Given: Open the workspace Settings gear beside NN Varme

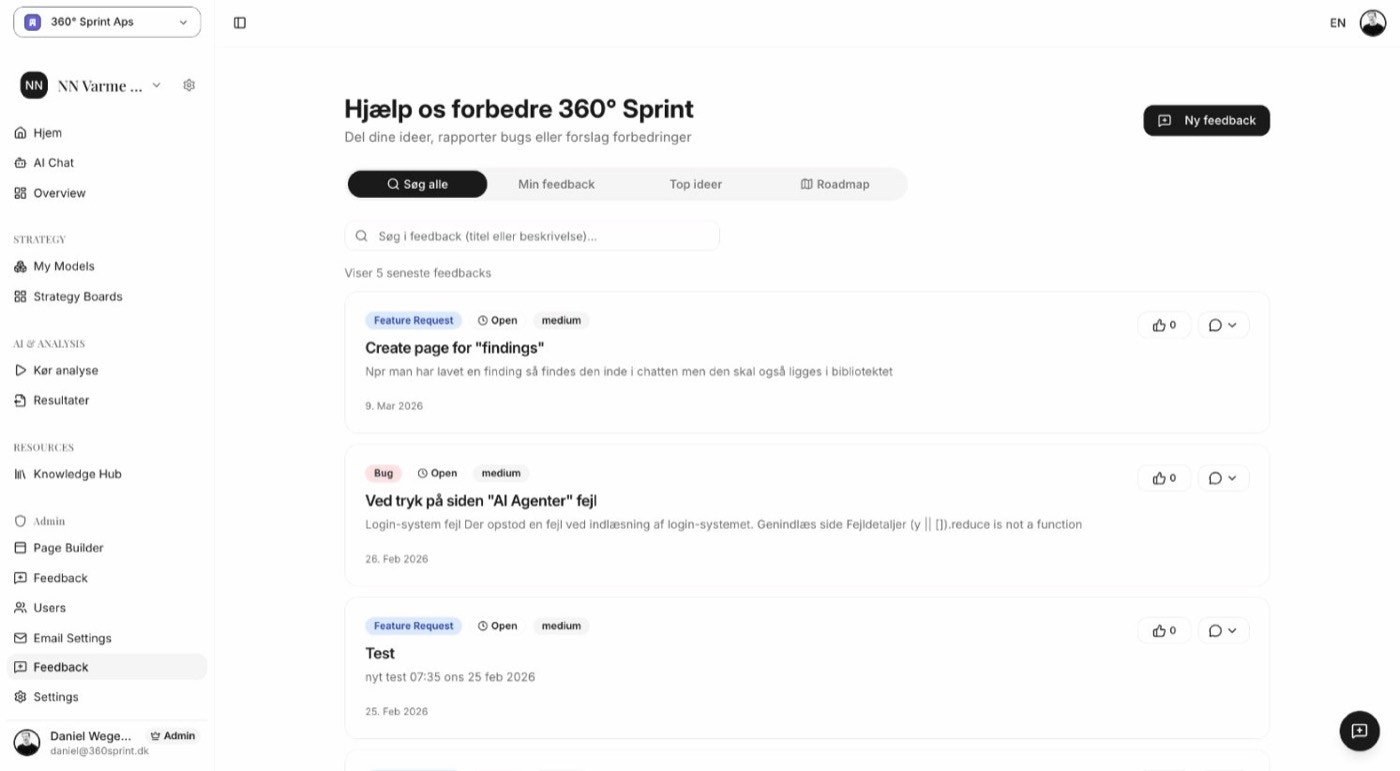Looking at the screenshot, I should [188, 85].
